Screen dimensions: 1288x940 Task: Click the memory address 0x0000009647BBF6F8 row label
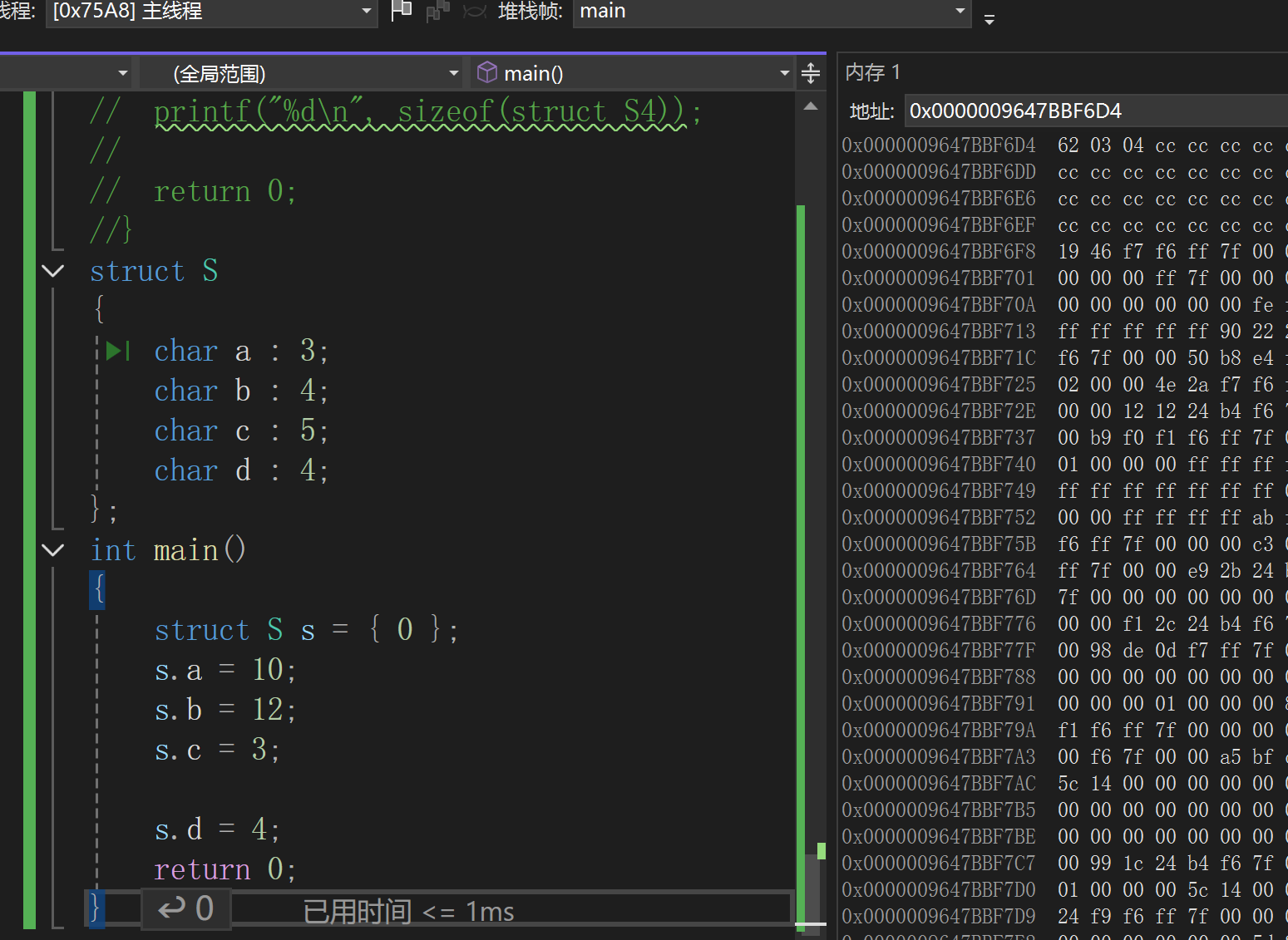point(939,252)
